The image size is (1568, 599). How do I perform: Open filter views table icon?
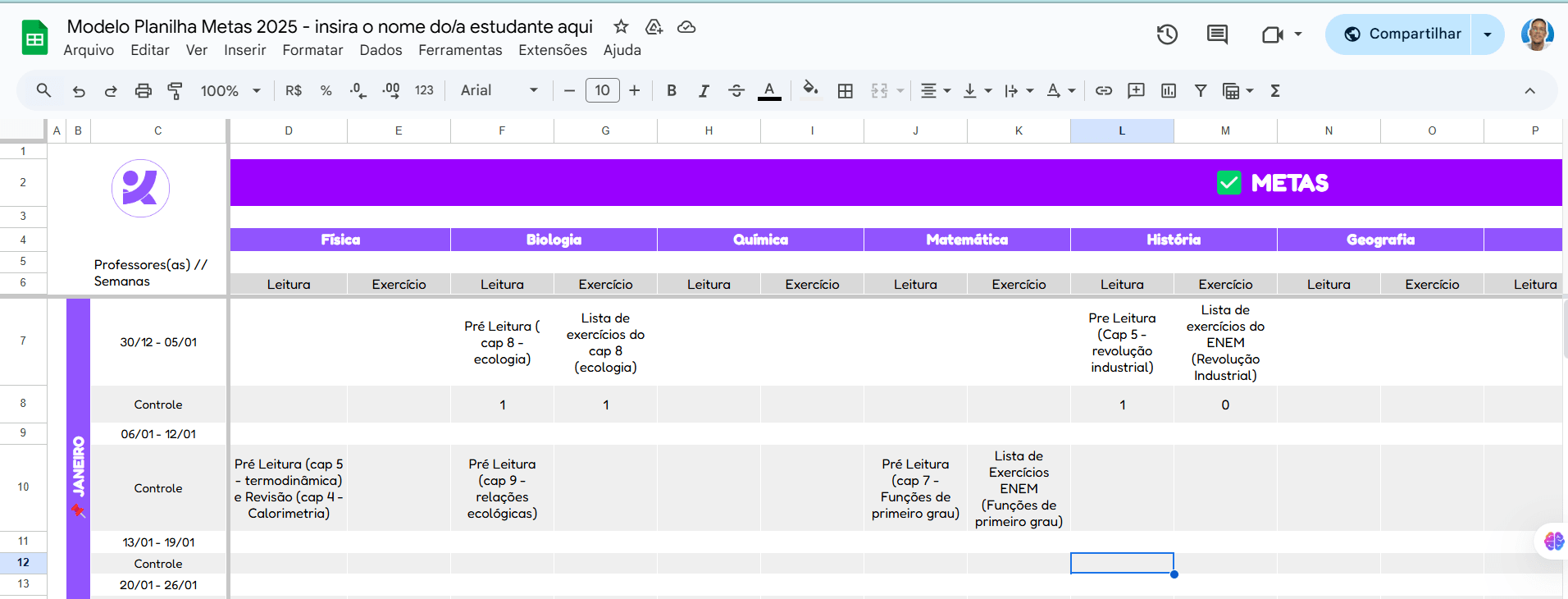[x=1231, y=90]
